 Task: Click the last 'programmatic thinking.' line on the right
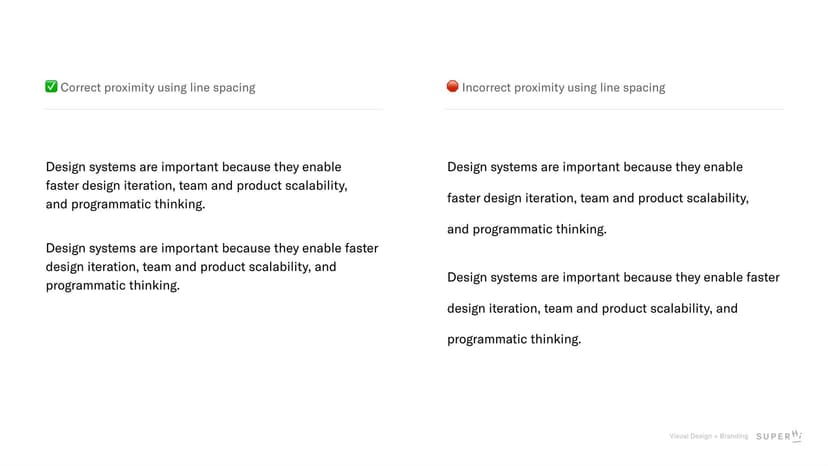click(x=513, y=339)
